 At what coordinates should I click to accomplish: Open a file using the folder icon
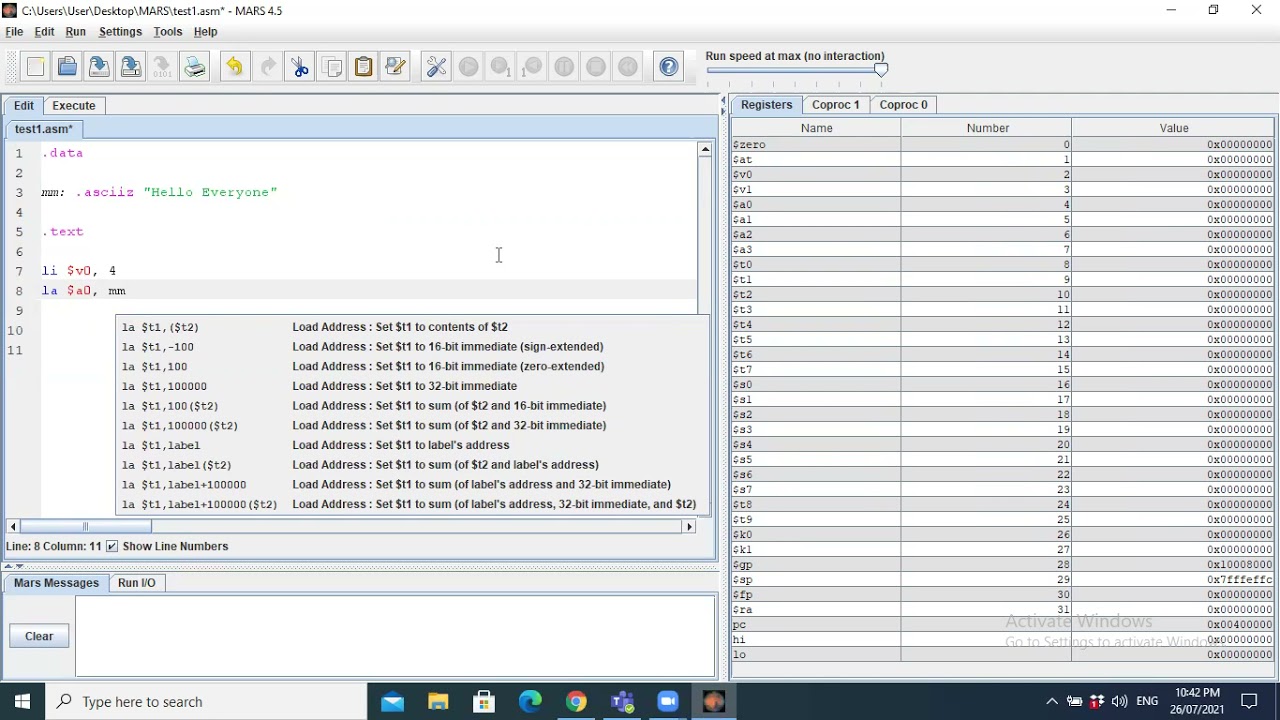68,67
